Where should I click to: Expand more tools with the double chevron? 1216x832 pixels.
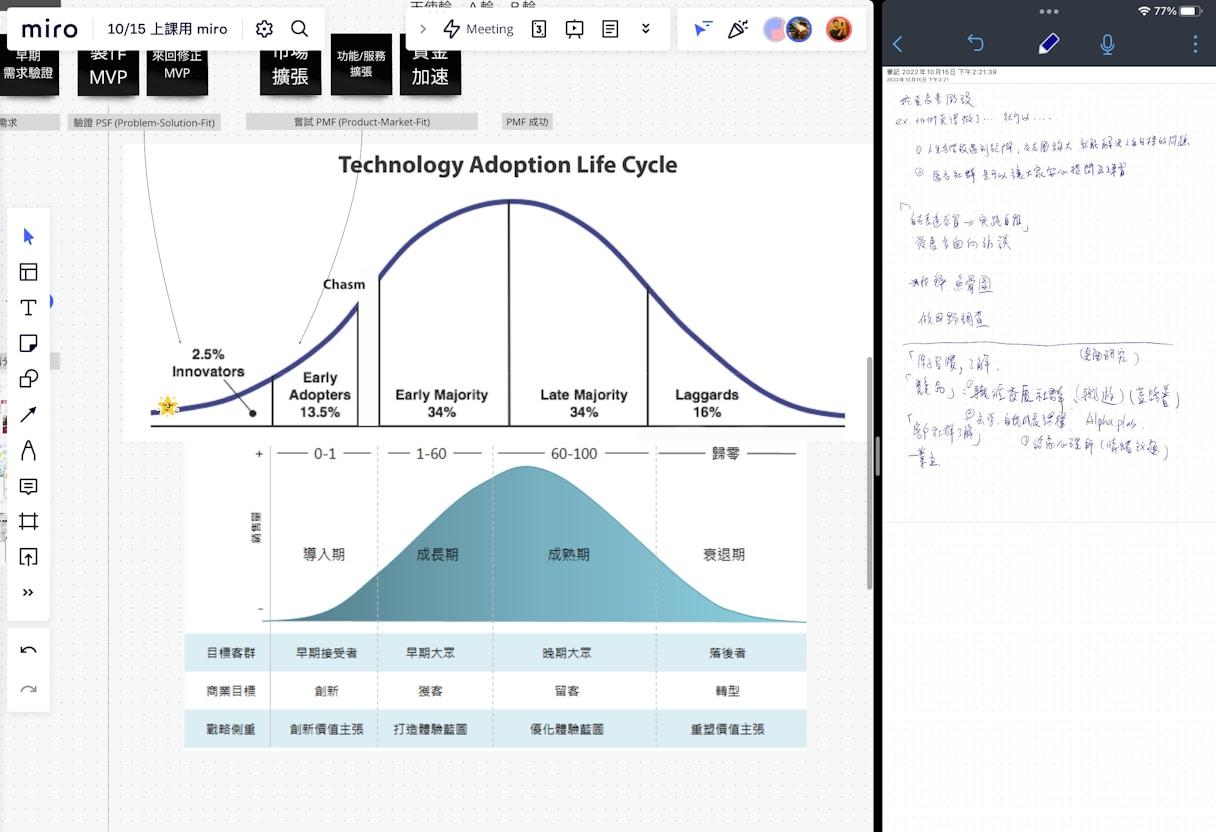pyautogui.click(x=28, y=591)
